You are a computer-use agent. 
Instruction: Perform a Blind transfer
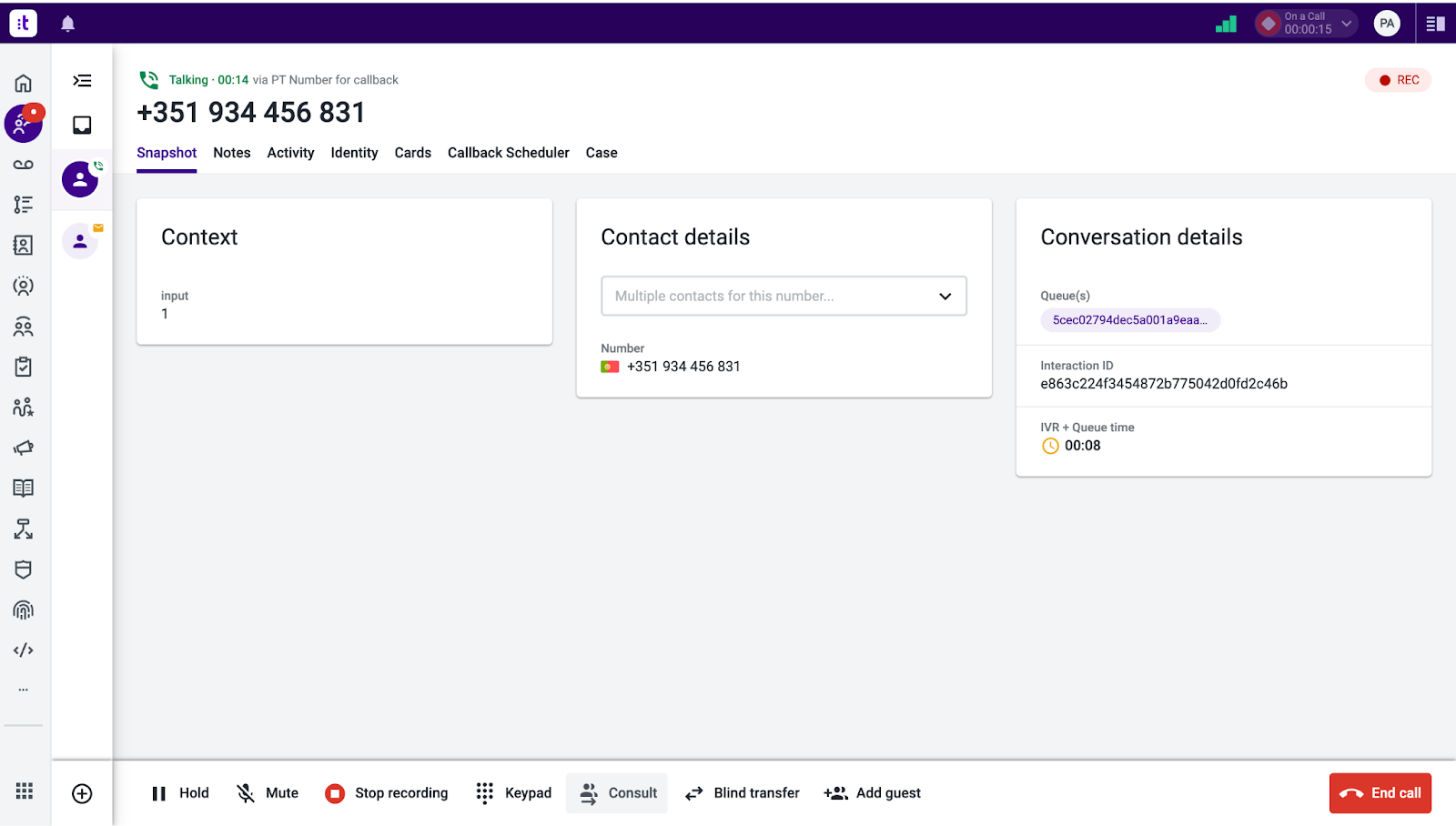[742, 793]
